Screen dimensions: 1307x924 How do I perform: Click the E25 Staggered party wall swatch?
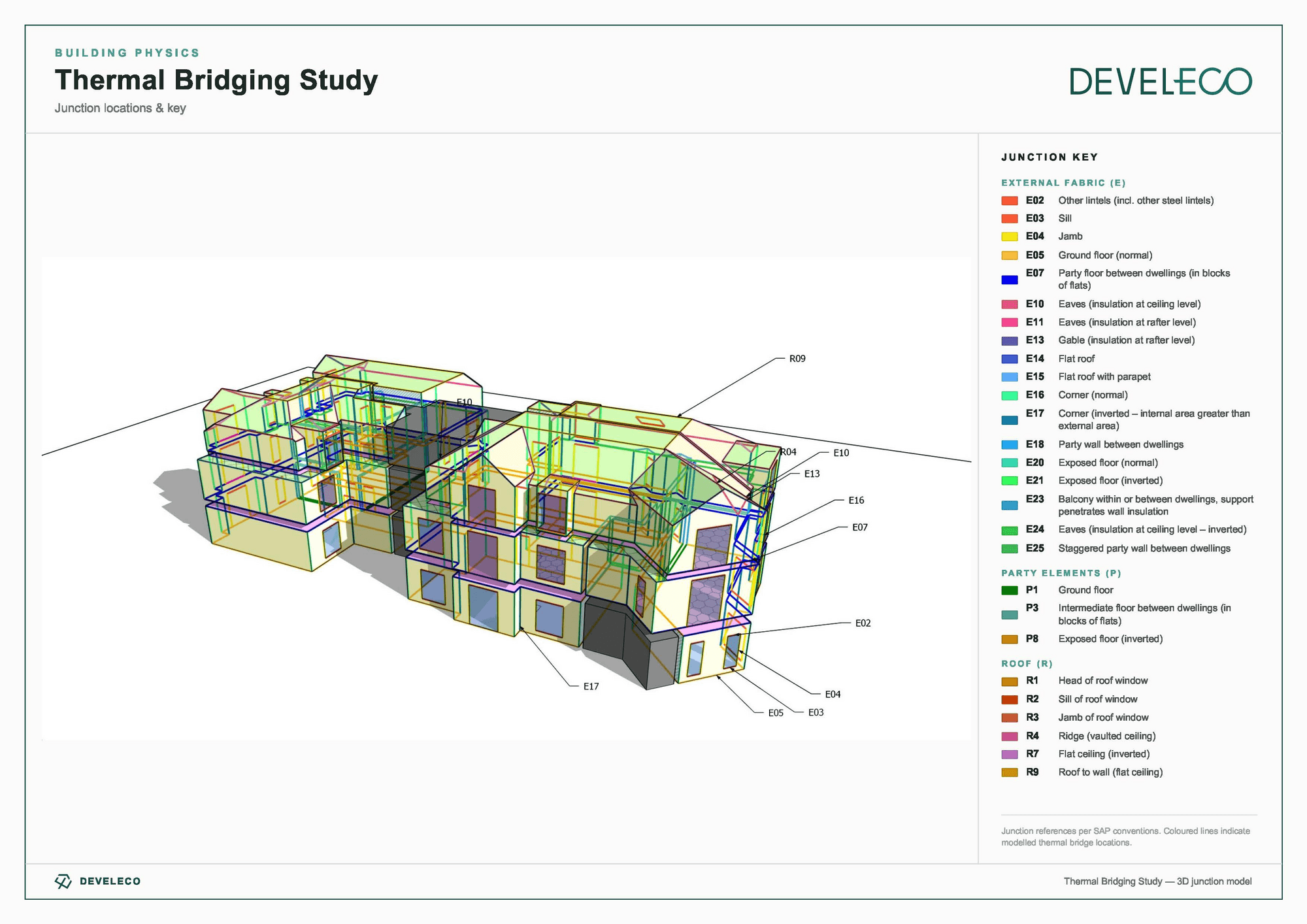pyautogui.click(x=1010, y=549)
